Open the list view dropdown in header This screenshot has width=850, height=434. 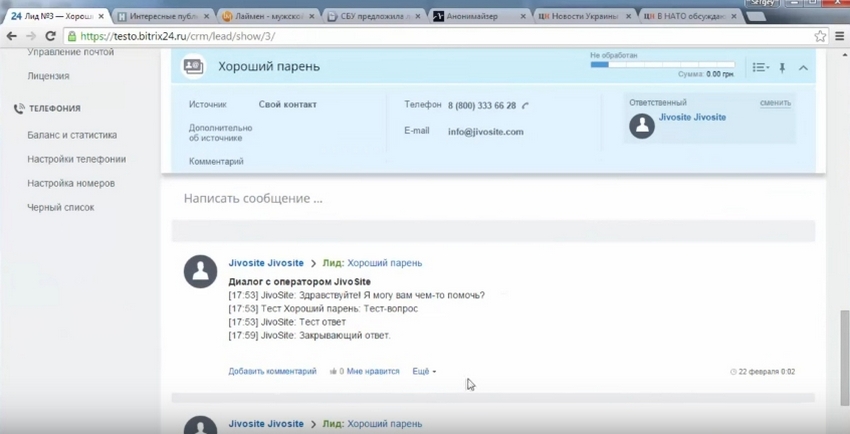click(x=761, y=68)
